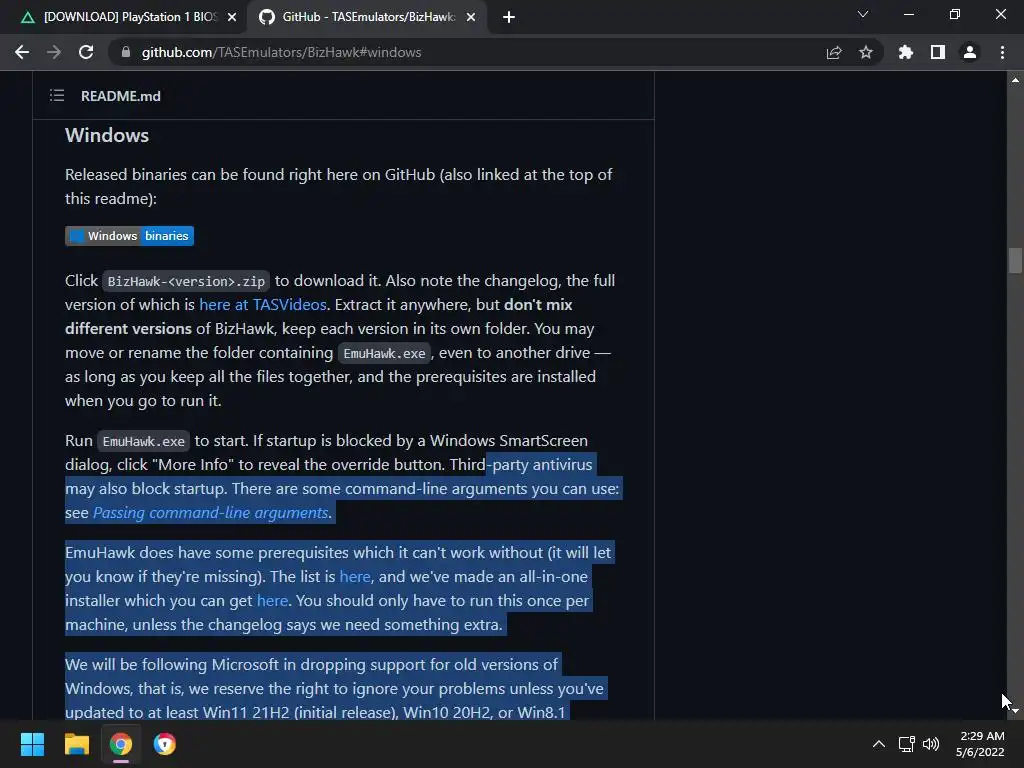Click the scrollbar down arrow
The height and width of the screenshot is (768, 1024).
click(x=1015, y=711)
